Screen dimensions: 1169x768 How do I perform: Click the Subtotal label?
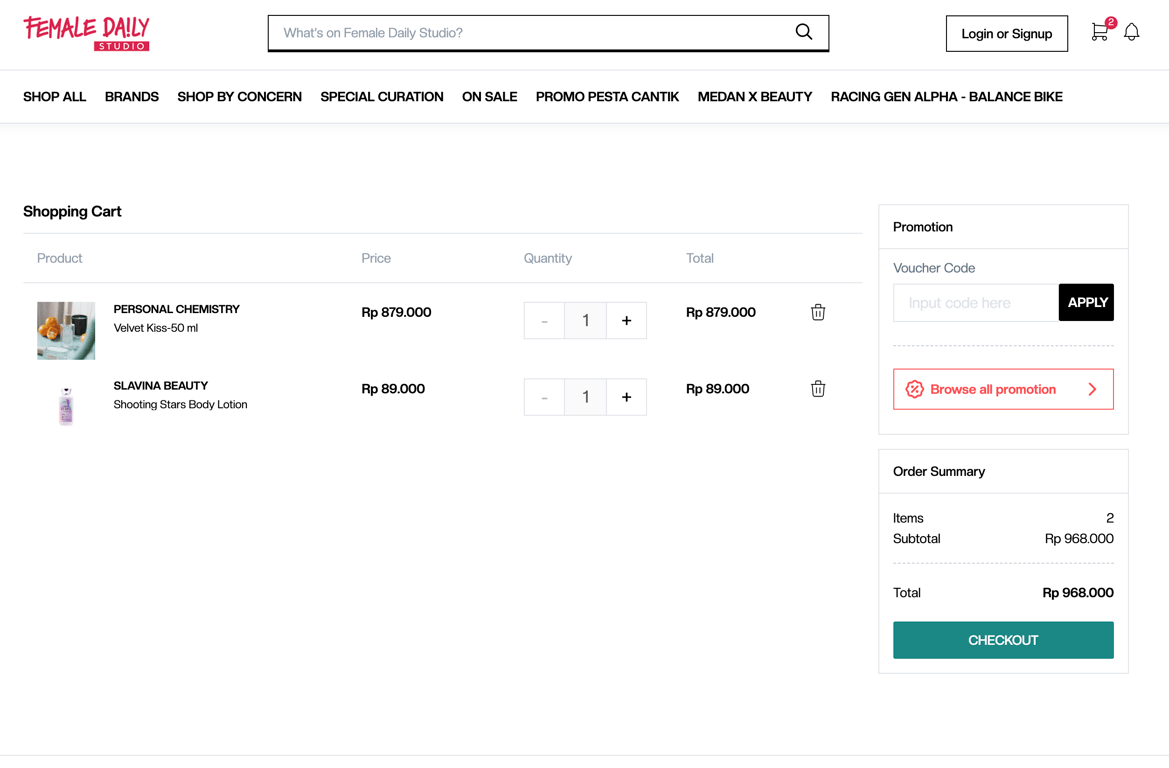coord(917,539)
